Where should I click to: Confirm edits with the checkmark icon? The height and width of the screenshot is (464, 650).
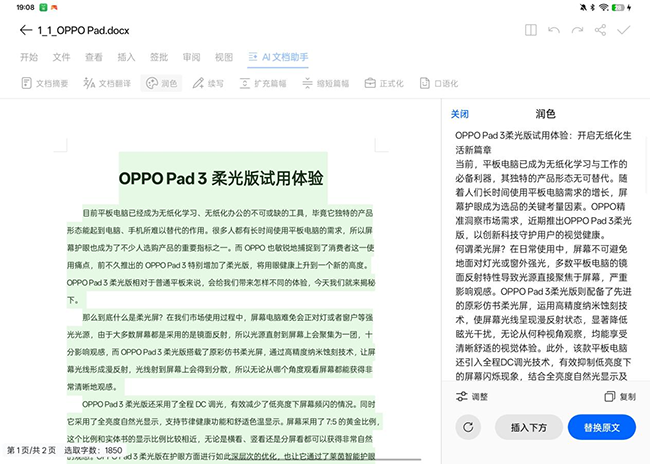623,30
